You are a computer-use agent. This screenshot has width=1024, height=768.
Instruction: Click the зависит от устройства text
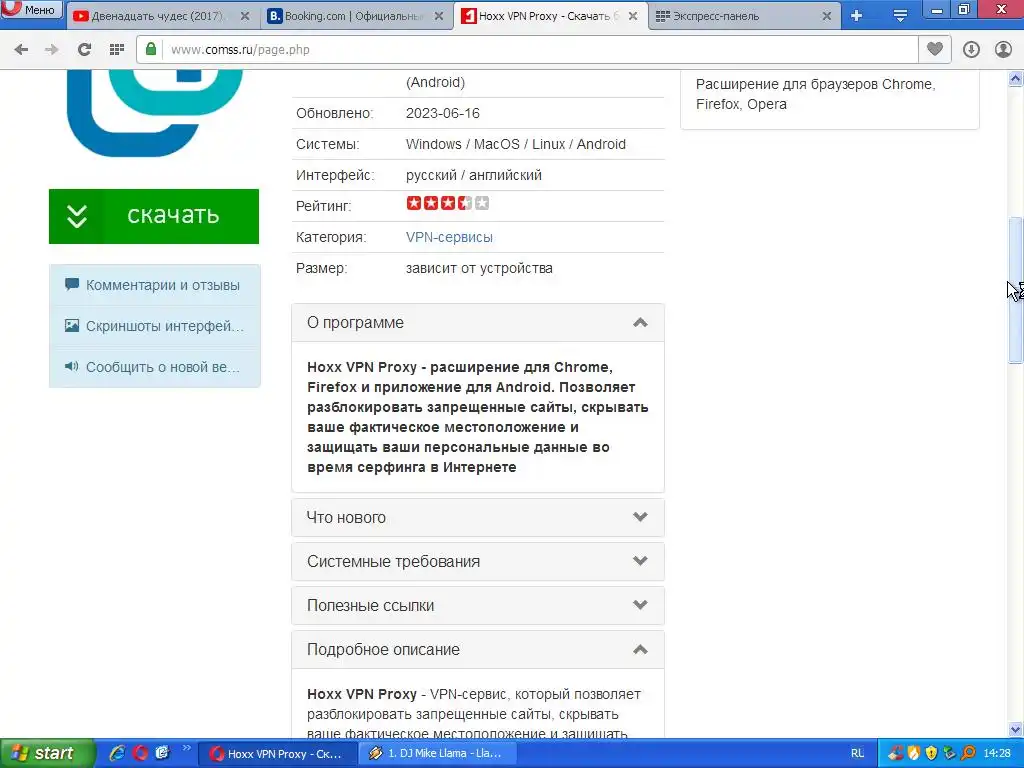479,268
